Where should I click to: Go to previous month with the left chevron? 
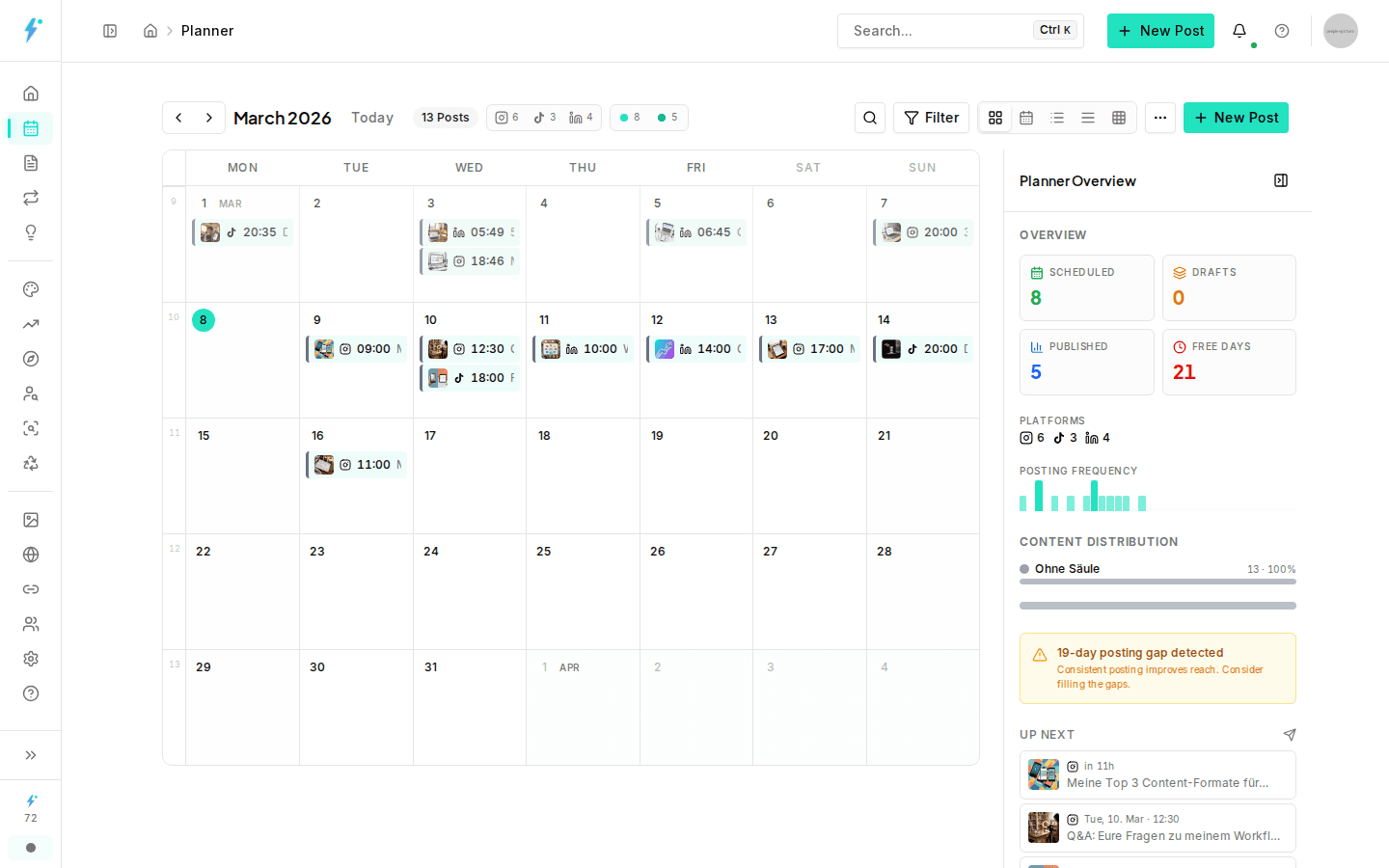(x=178, y=118)
